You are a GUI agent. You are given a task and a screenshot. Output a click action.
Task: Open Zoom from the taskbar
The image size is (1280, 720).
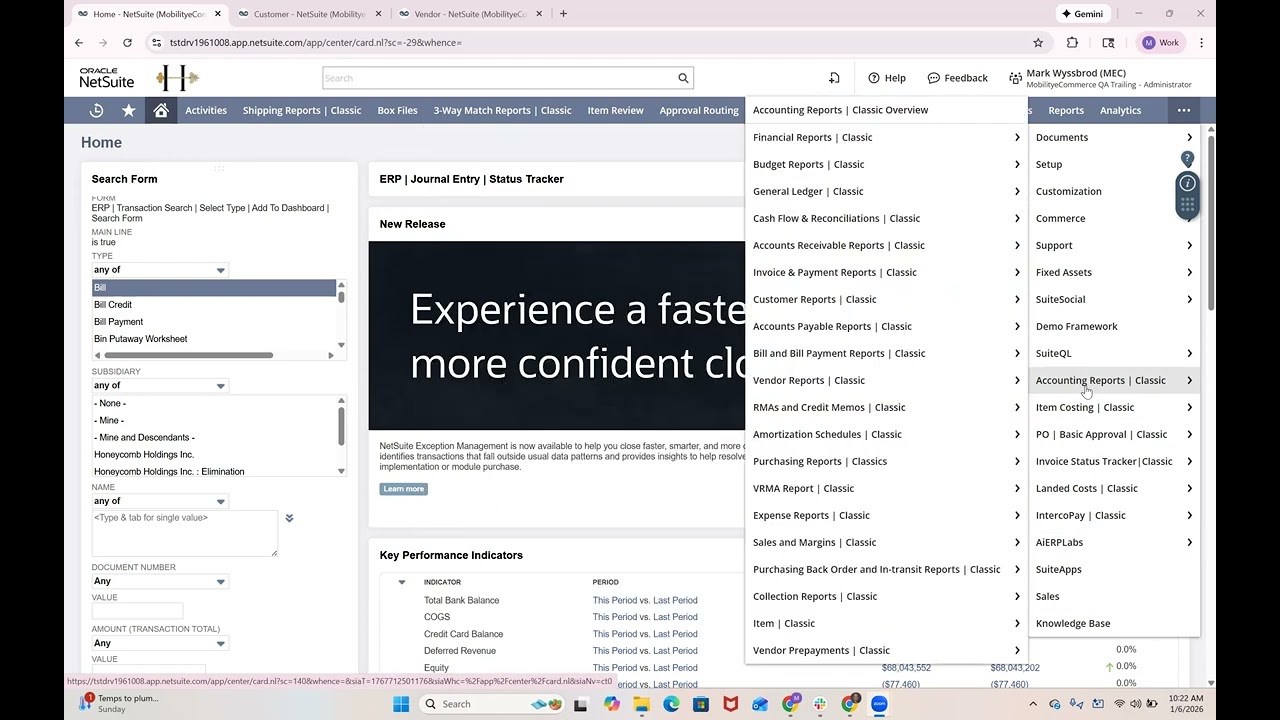click(x=879, y=704)
